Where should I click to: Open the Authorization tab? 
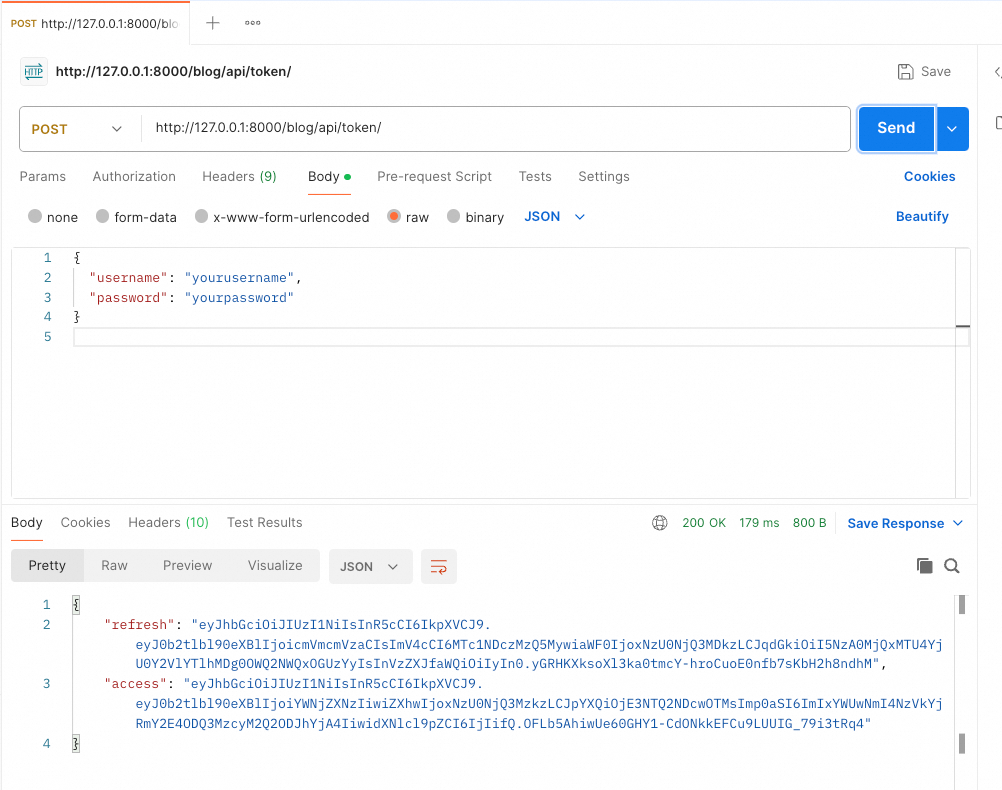(x=134, y=176)
